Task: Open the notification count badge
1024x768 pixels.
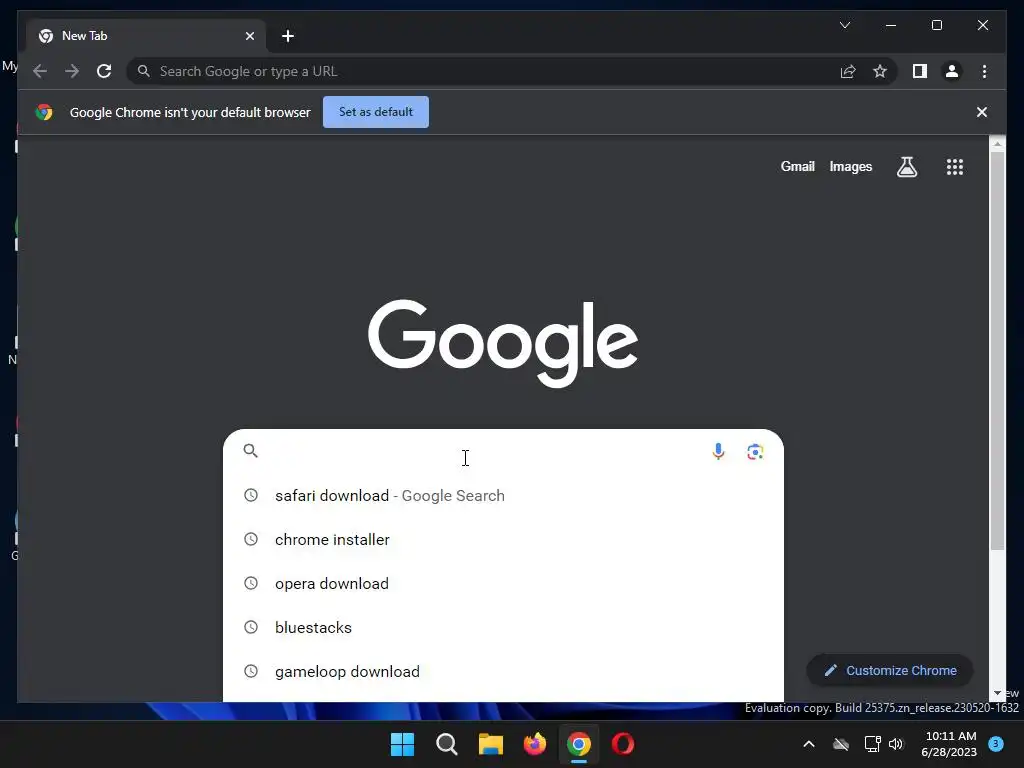Action: click(996, 743)
